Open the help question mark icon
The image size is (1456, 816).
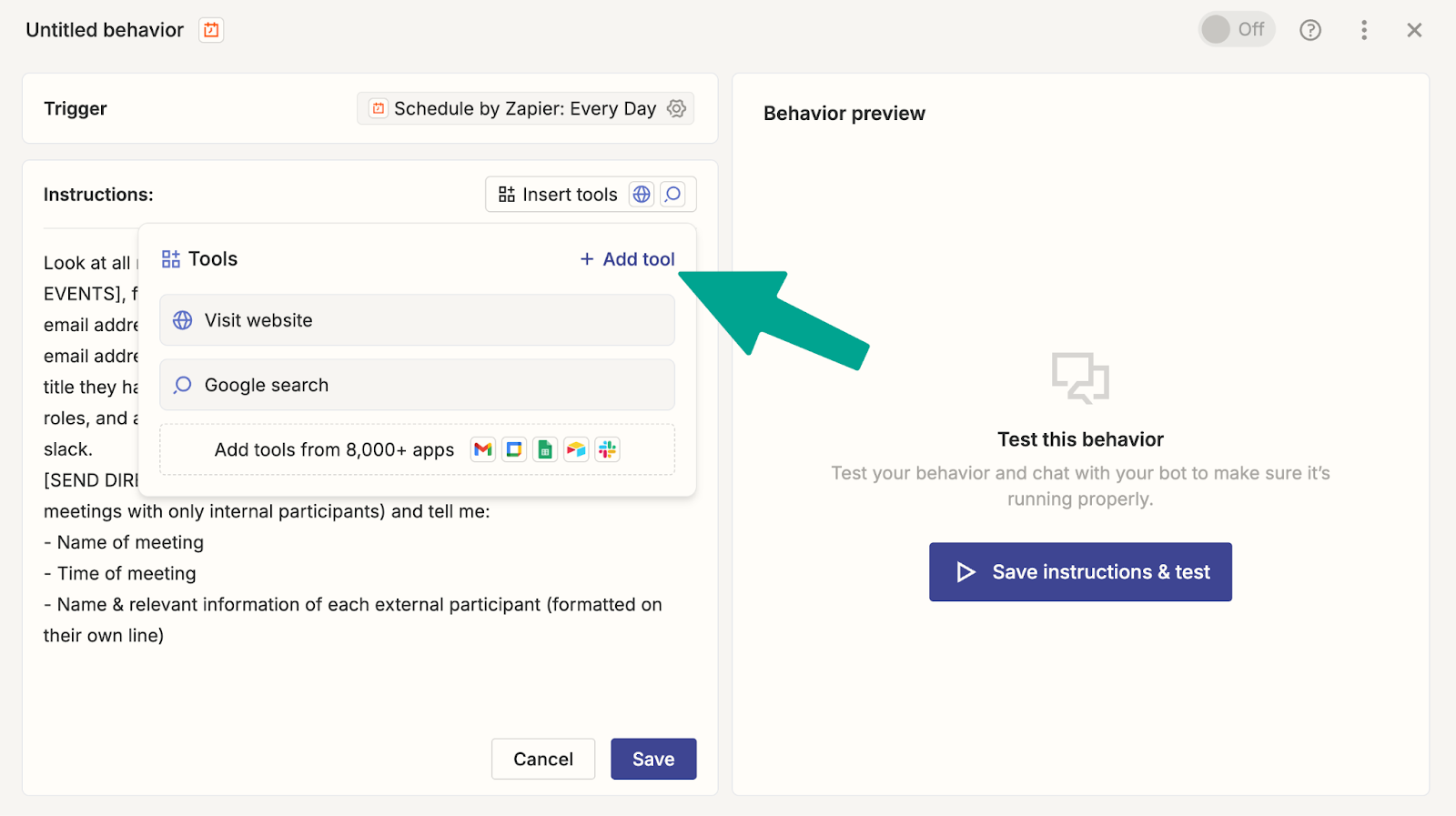(x=1310, y=30)
